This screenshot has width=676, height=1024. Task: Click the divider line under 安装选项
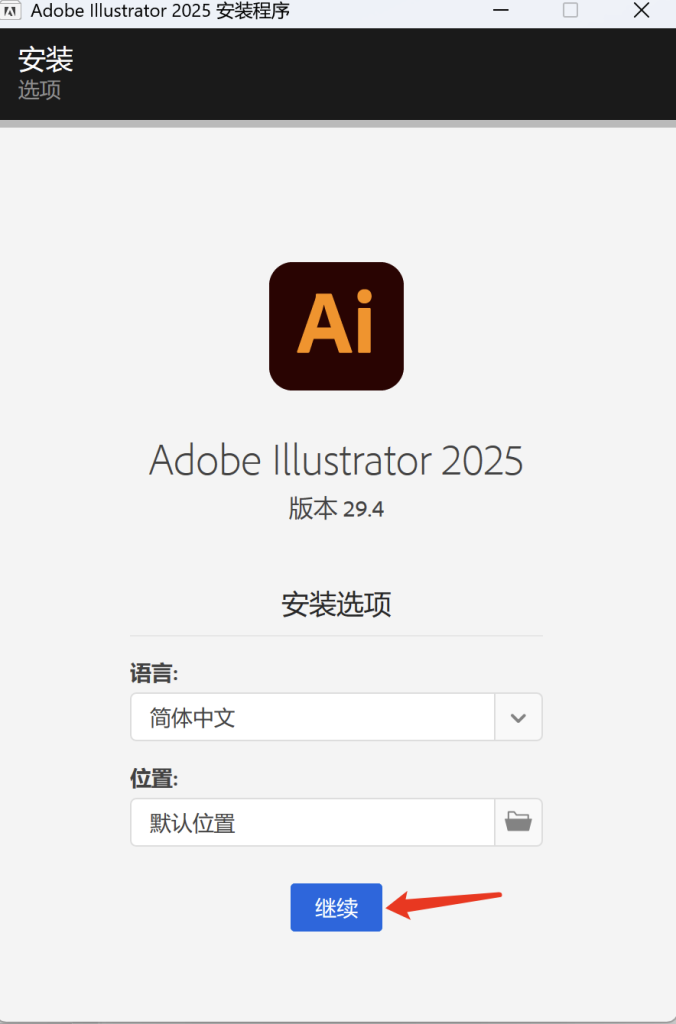(336, 635)
